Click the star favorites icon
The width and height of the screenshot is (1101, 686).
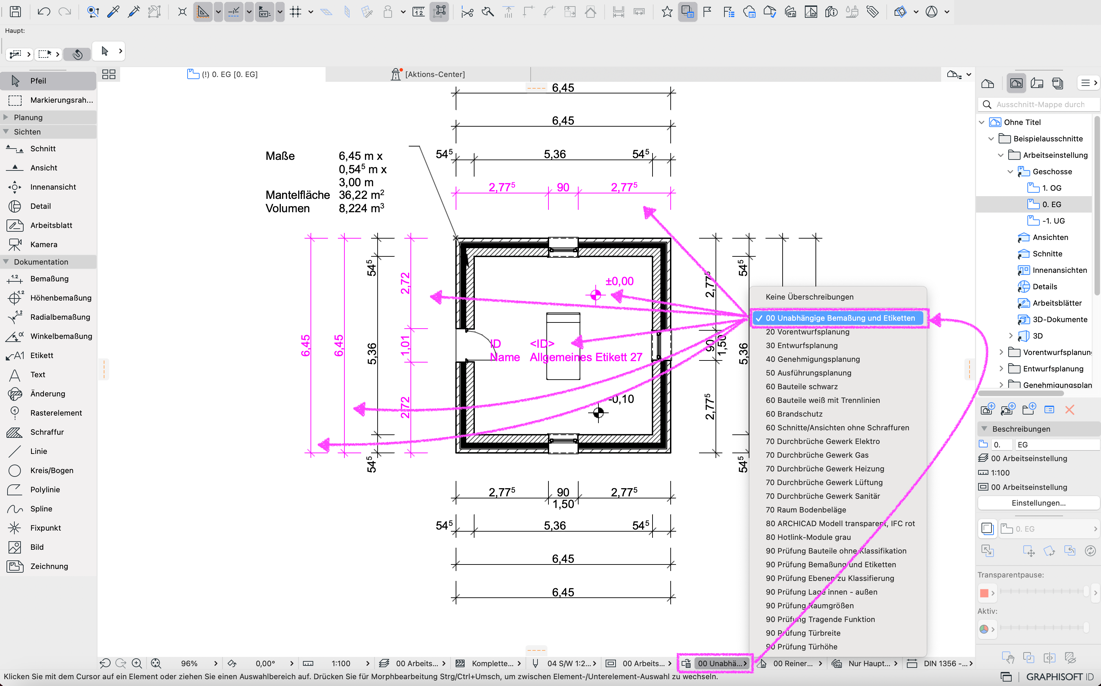(667, 12)
